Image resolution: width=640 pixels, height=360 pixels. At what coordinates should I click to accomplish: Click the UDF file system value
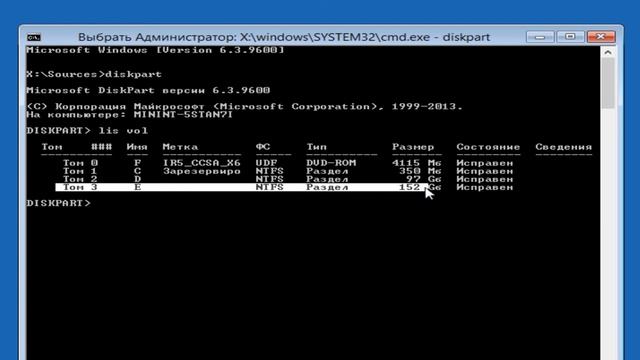267,163
